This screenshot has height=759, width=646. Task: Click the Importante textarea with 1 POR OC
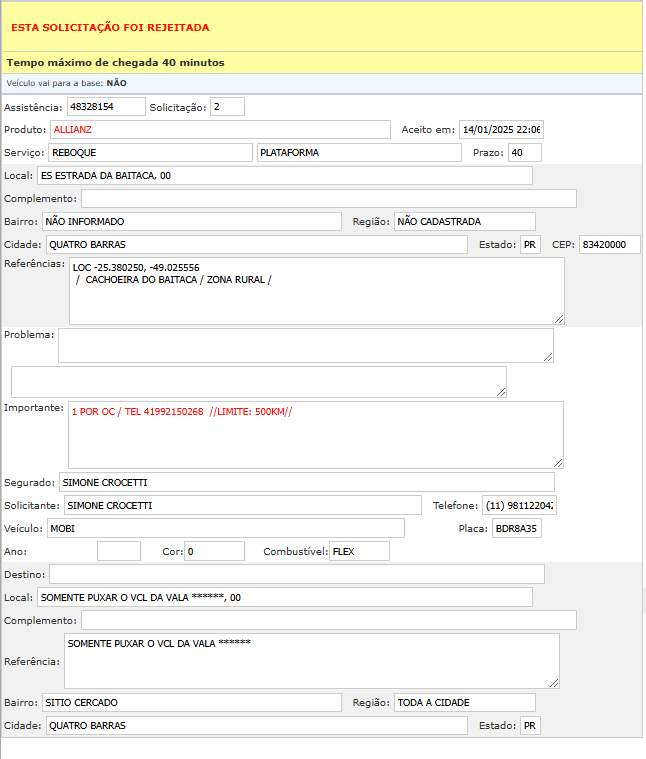315,435
